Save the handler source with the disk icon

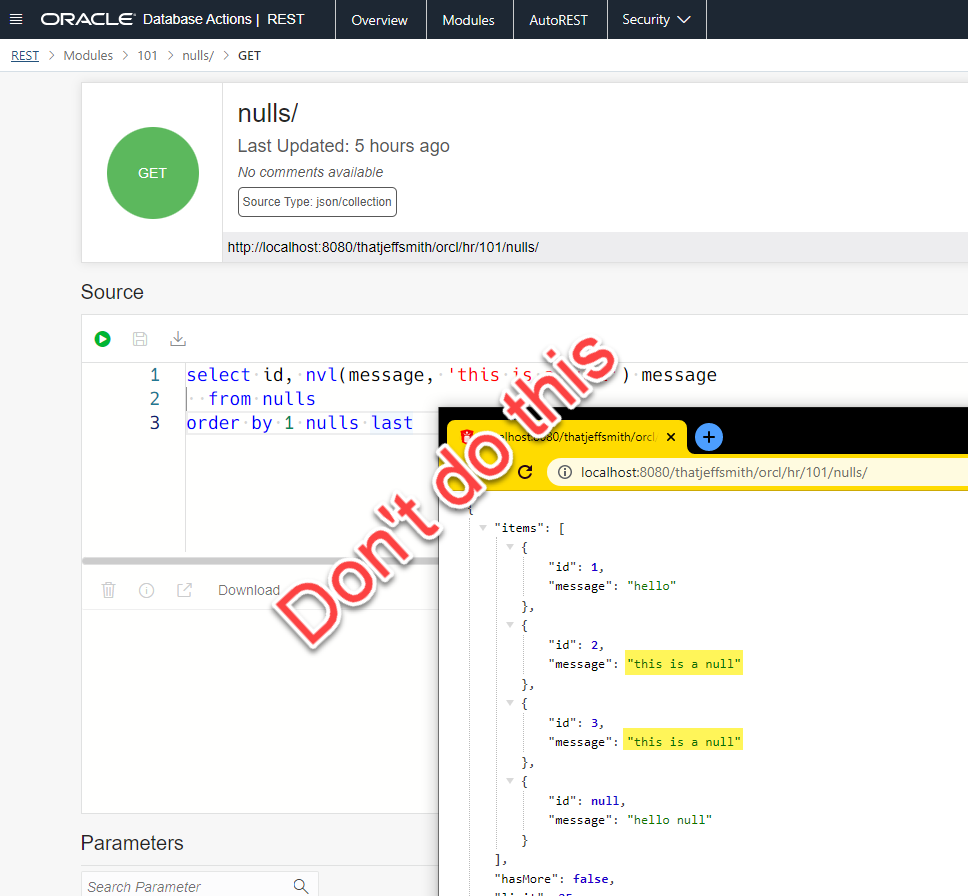(x=140, y=339)
